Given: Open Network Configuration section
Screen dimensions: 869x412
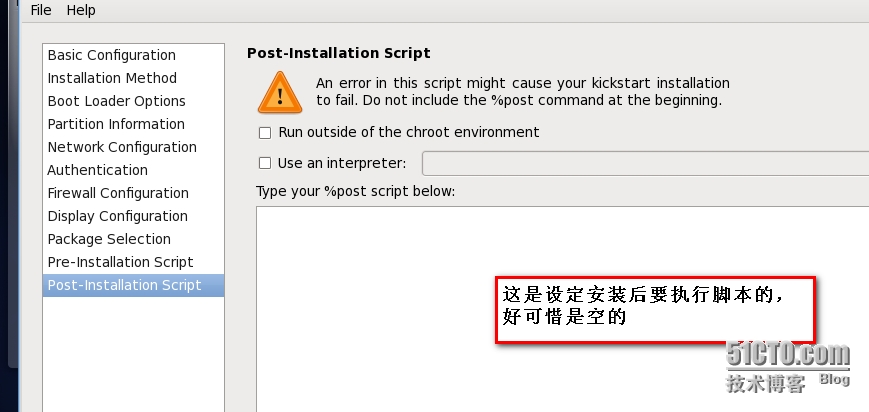Looking at the screenshot, I should (122, 147).
